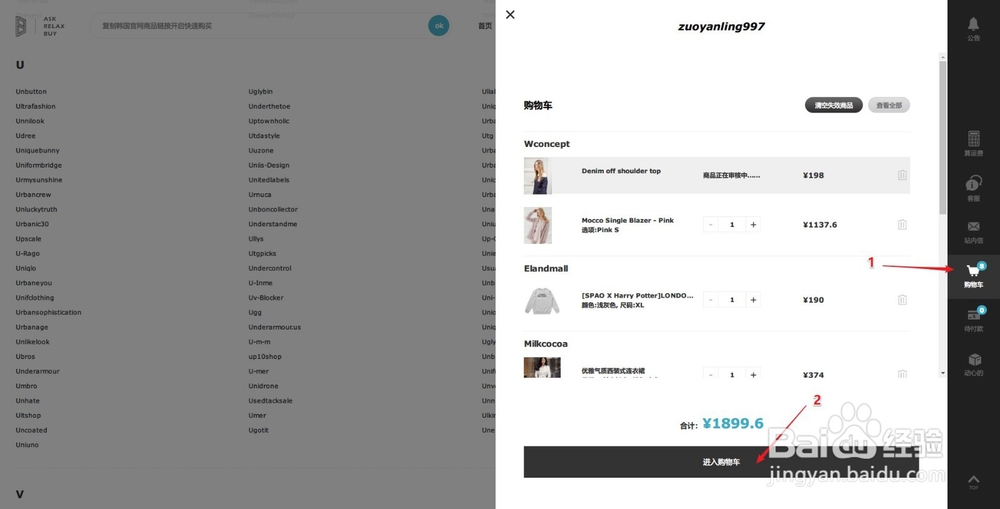Open the 客服 customer service icon
1000x509 pixels.
[x=973, y=186]
